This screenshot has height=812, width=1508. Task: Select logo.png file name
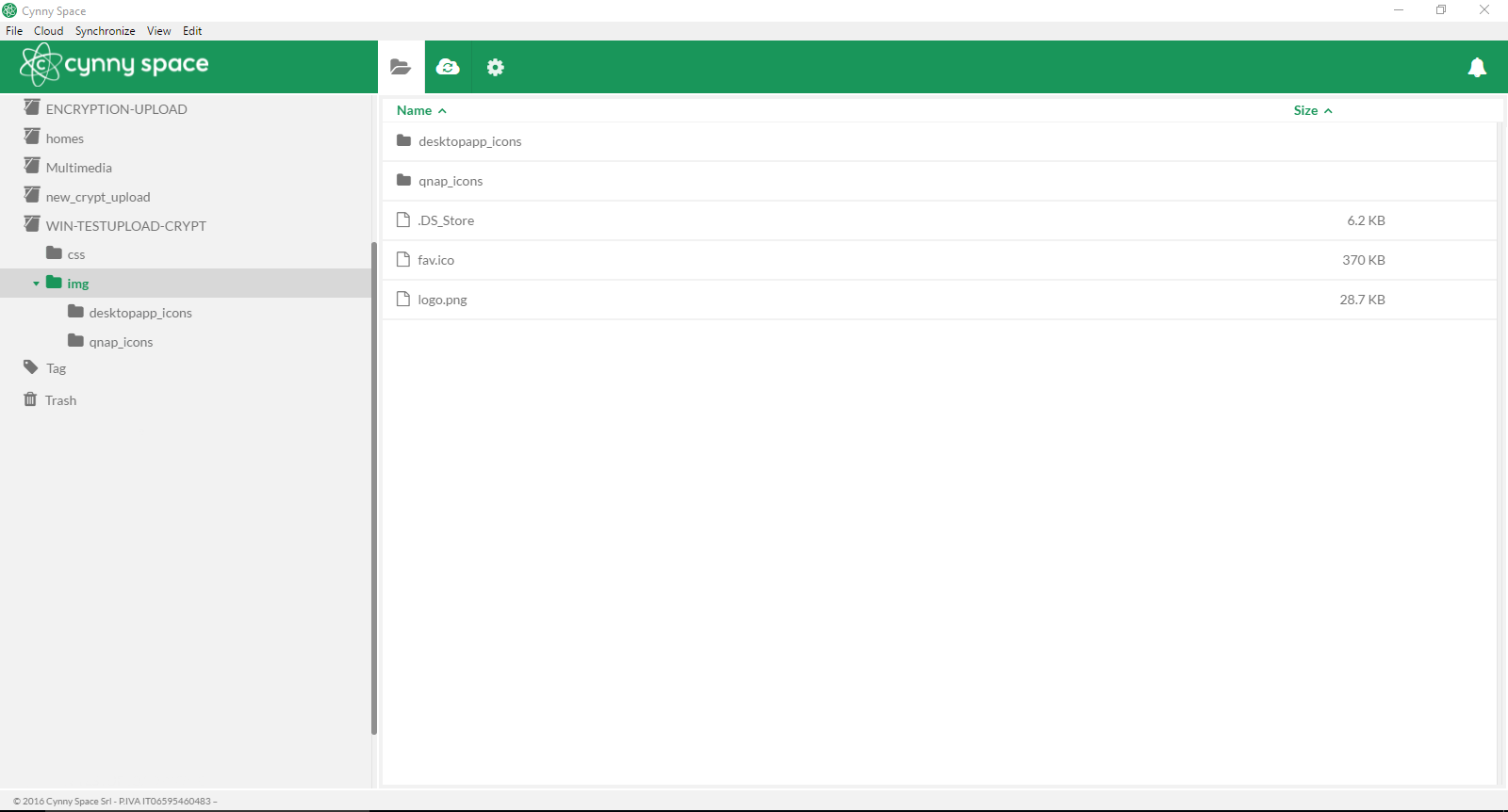pos(443,300)
